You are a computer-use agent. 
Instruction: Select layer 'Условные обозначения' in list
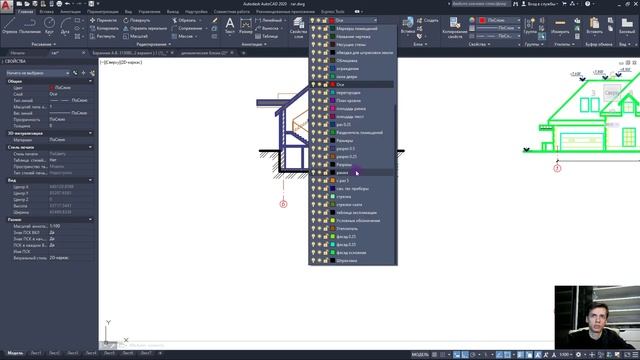tap(358, 220)
